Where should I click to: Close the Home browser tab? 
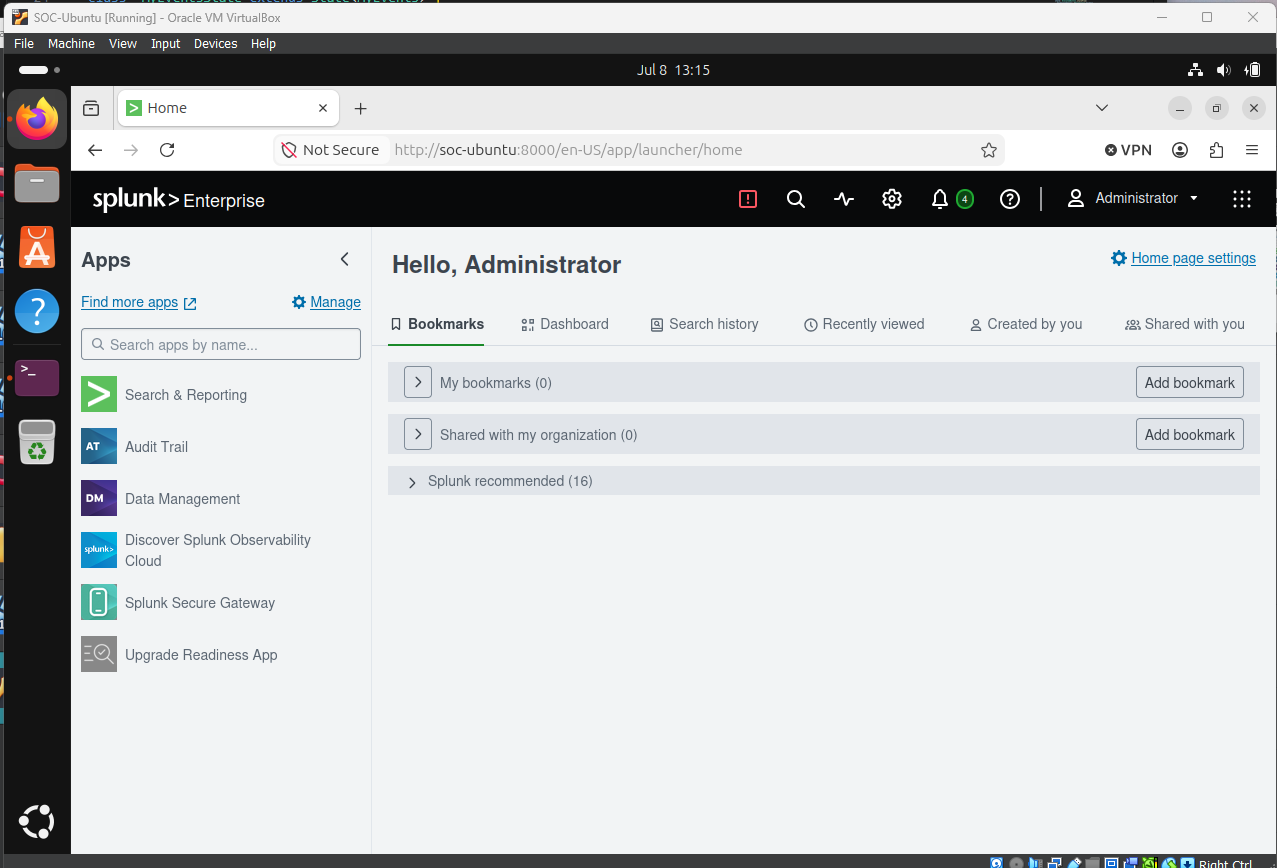(323, 108)
